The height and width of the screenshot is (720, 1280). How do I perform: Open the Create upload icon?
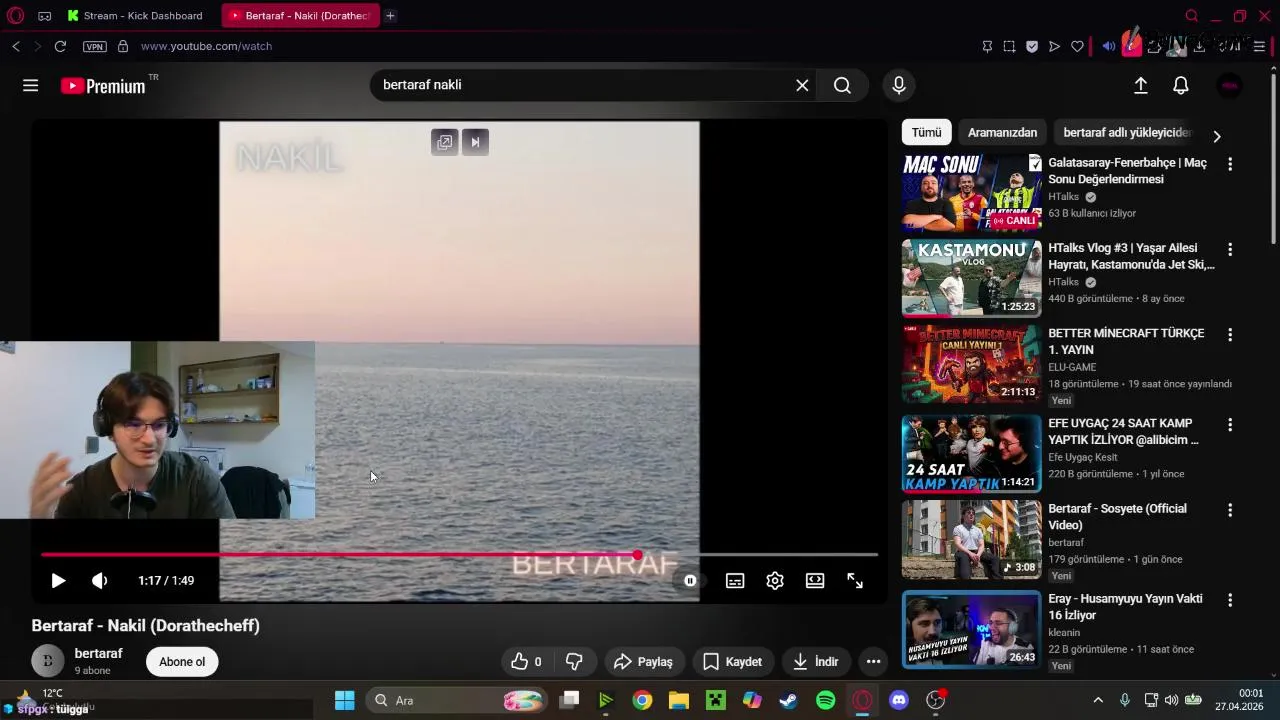click(1141, 86)
